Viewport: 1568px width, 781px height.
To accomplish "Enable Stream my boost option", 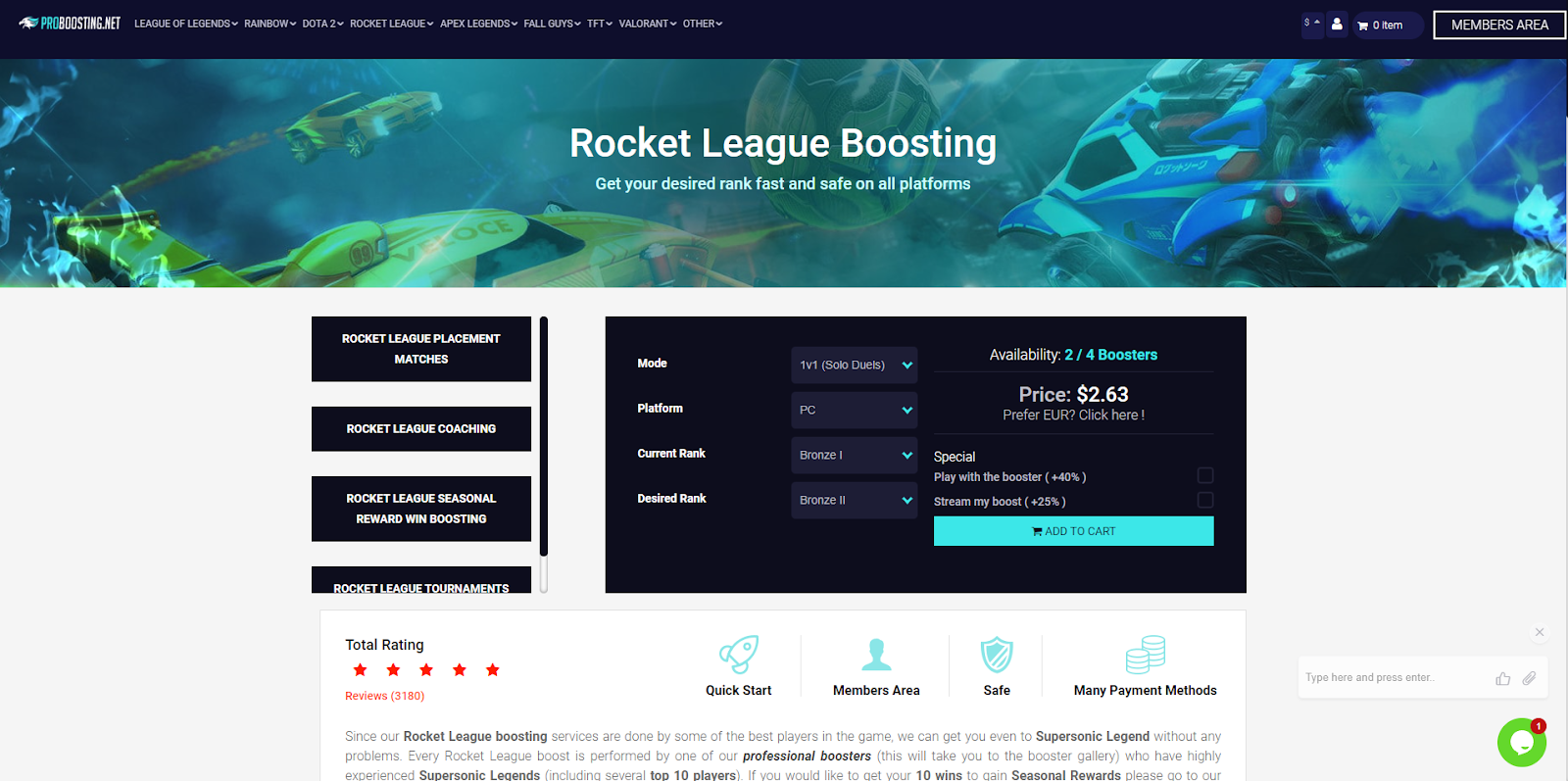I will pyautogui.click(x=1205, y=500).
